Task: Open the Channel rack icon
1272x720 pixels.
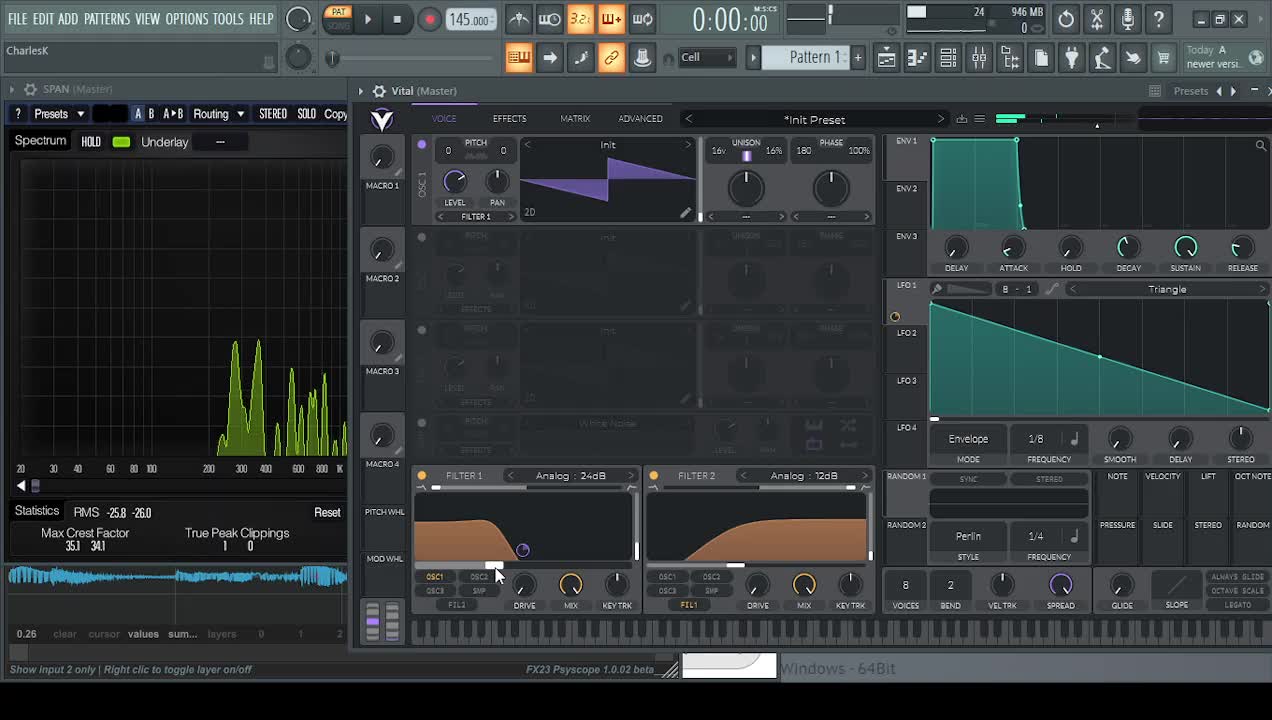Action: [x=948, y=58]
